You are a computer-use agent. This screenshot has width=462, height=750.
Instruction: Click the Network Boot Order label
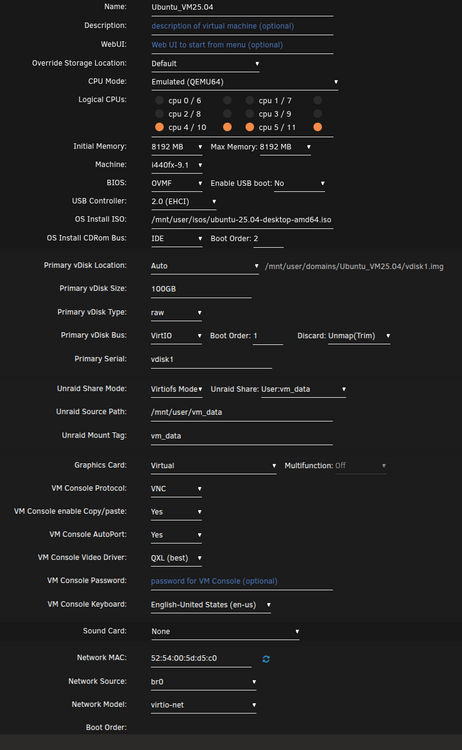(106, 727)
